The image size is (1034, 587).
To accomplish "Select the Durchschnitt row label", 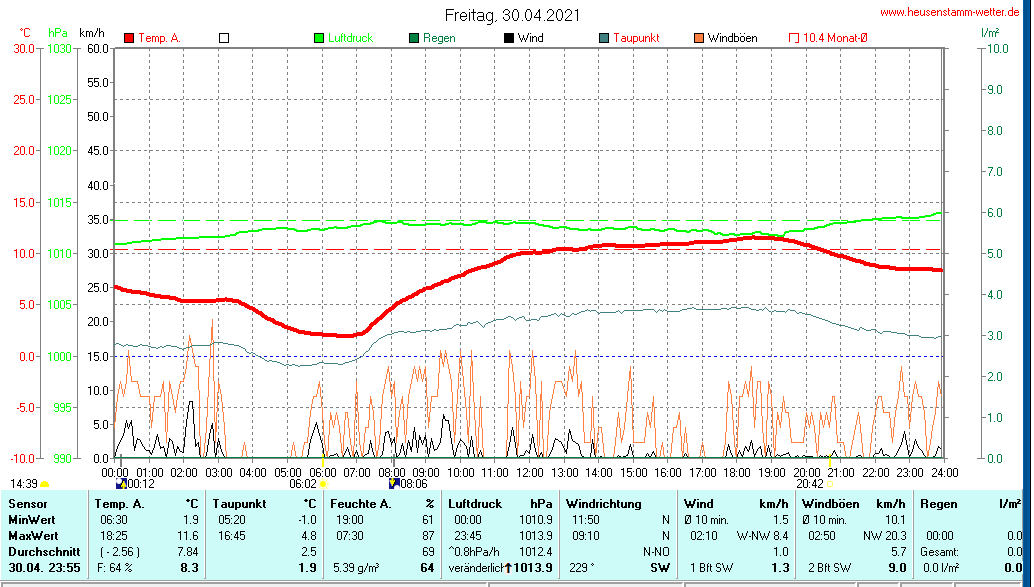I will [x=44, y=551].
